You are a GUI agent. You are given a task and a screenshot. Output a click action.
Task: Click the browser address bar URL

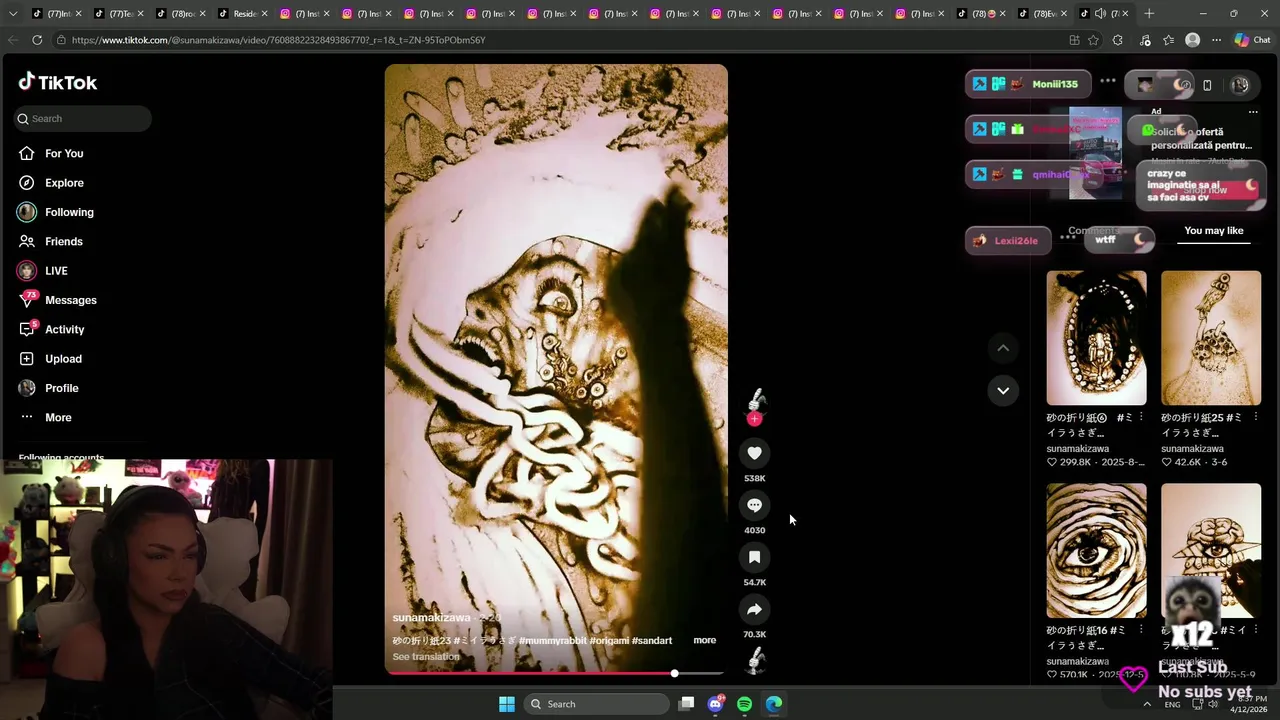click(x=278, y=40)
